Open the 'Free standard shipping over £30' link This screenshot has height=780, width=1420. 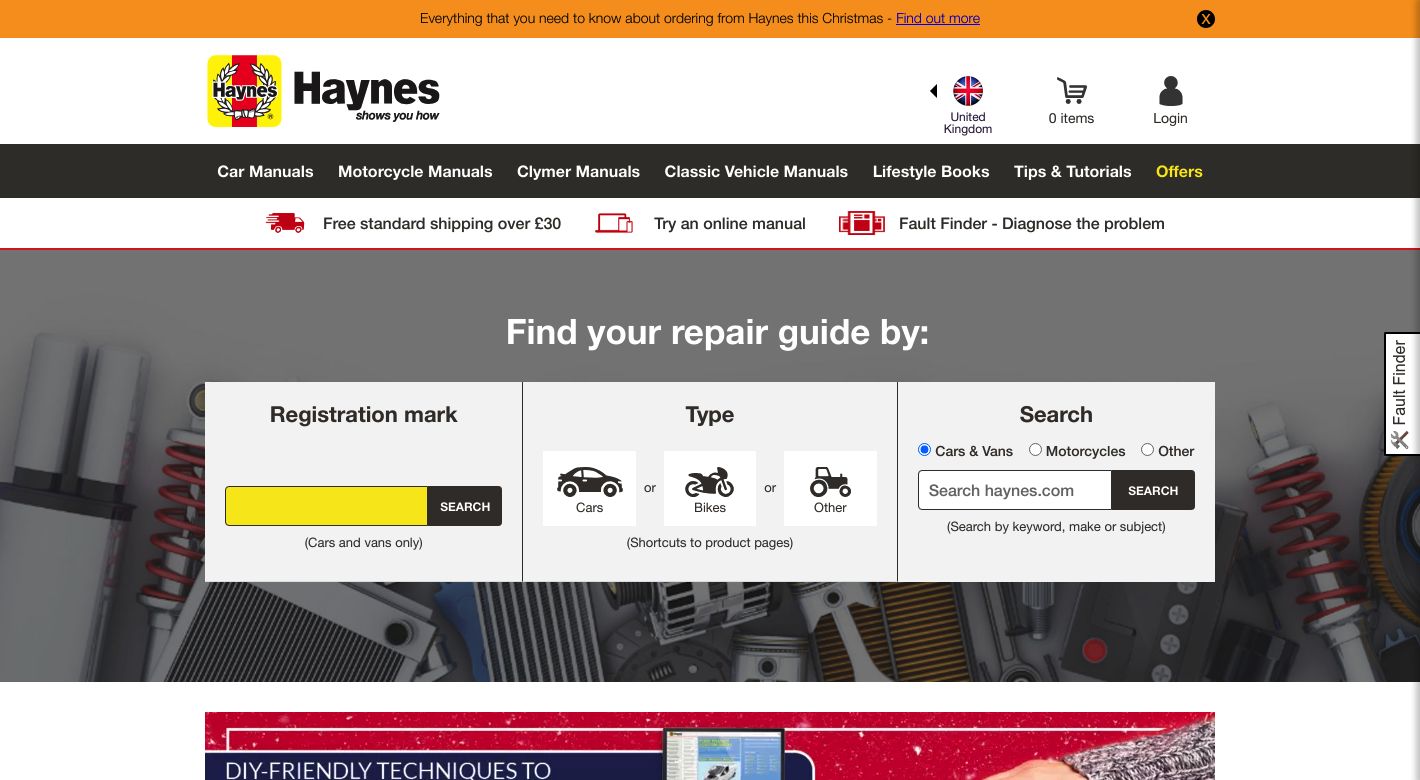[x=442, y=223]
